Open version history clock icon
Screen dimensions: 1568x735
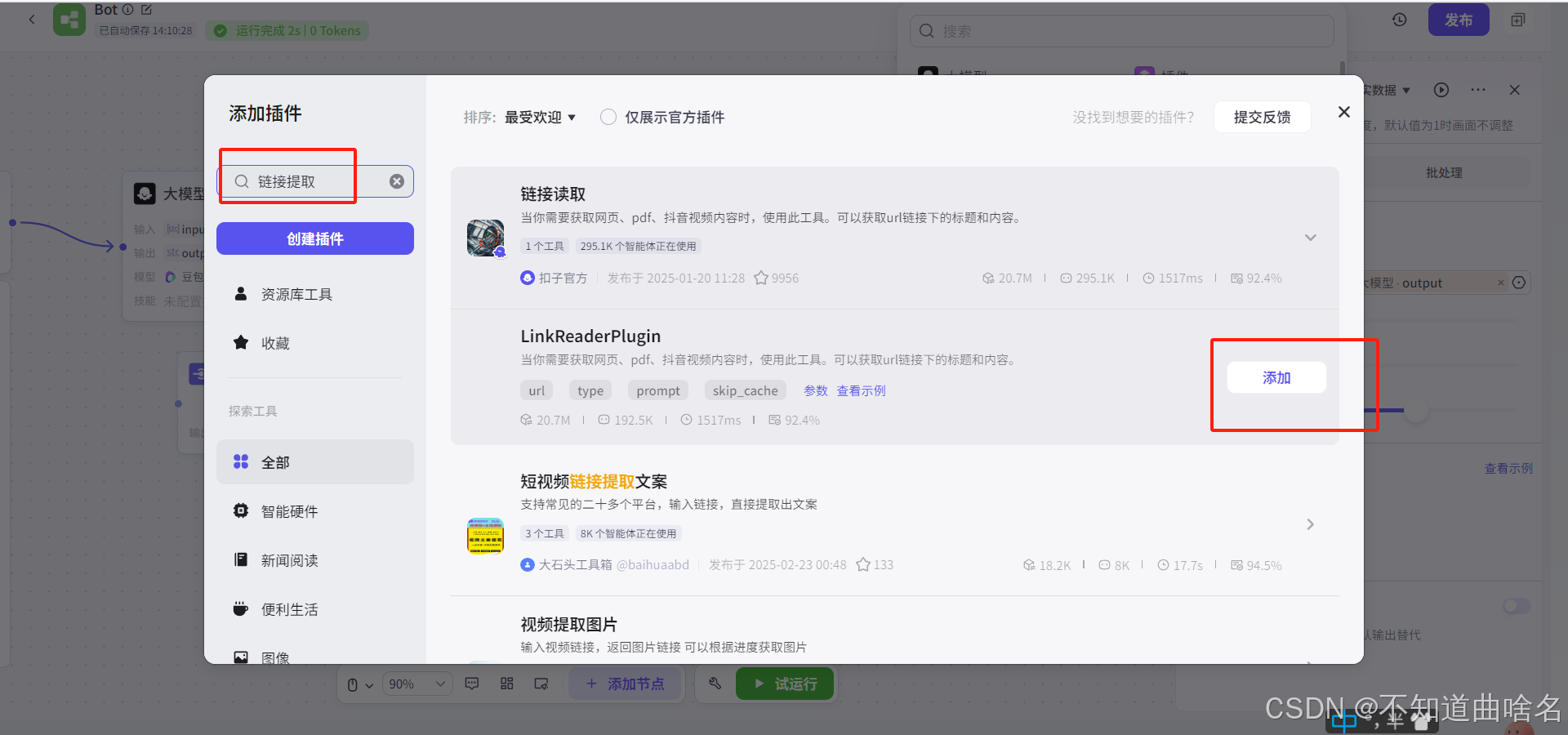[x=1399, y=20]
